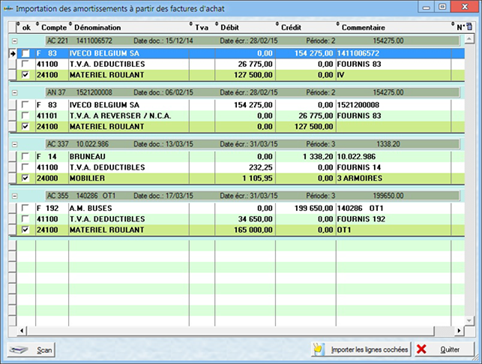Uncheck the MOBILIER row checkbox
Screen dimensions: 482x364
(25, 178)
